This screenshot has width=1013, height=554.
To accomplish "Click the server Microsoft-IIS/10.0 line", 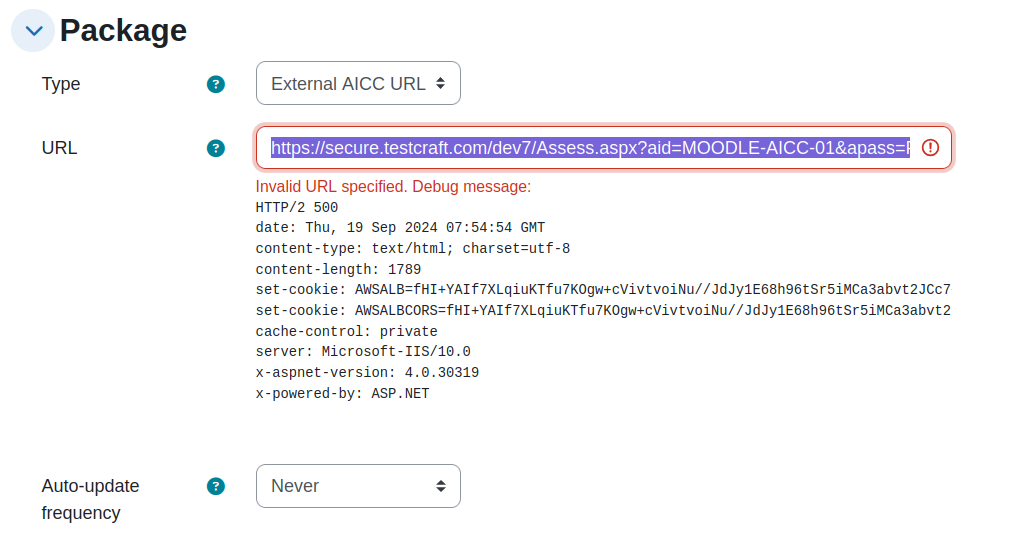I will 363,352.
